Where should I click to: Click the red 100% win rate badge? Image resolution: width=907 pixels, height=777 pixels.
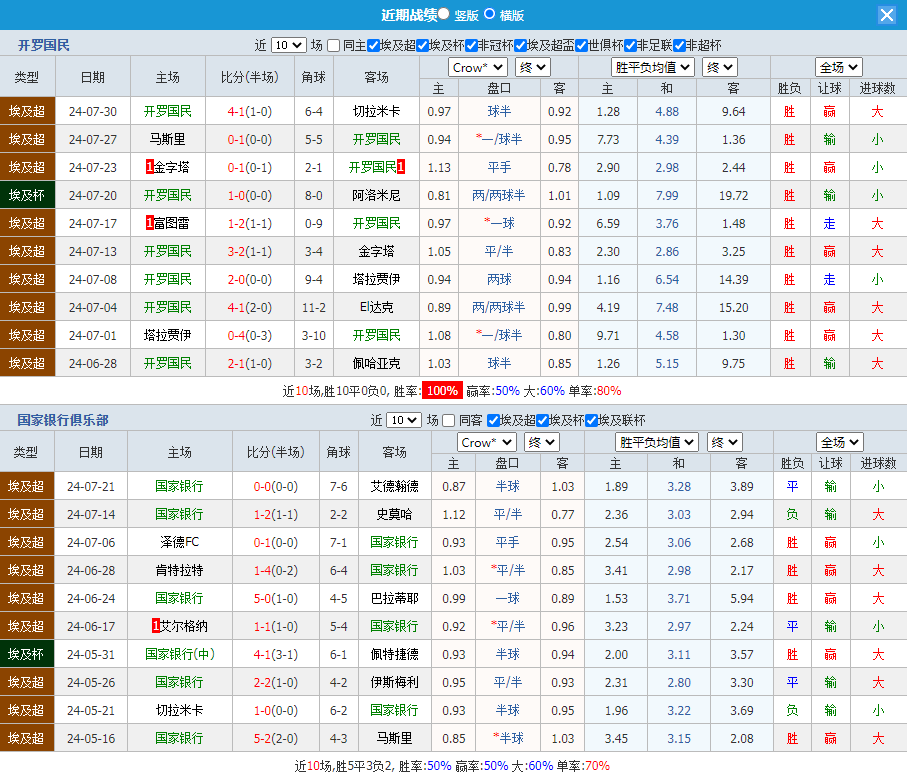pos(441,391)
